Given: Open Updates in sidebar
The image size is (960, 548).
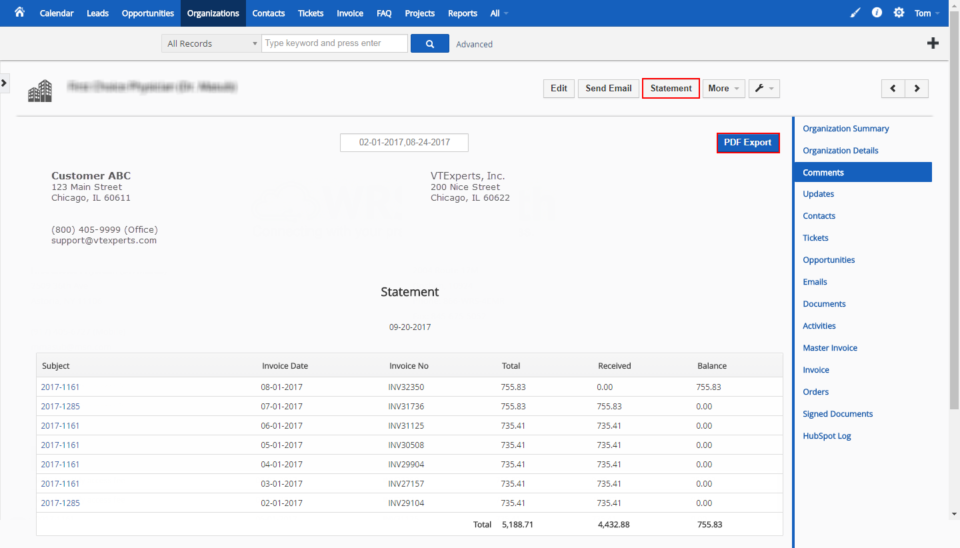Looking at the screenshot, I should coord(818,194).
